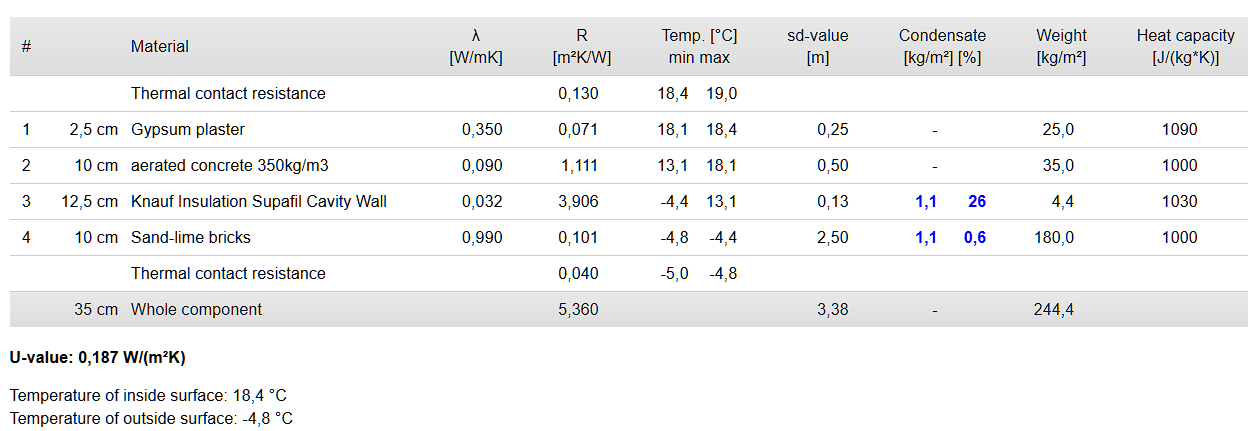Click the sd-value column header
Image resolution: width=1256 pixels, height=431 pixels.
click(818, 46)
